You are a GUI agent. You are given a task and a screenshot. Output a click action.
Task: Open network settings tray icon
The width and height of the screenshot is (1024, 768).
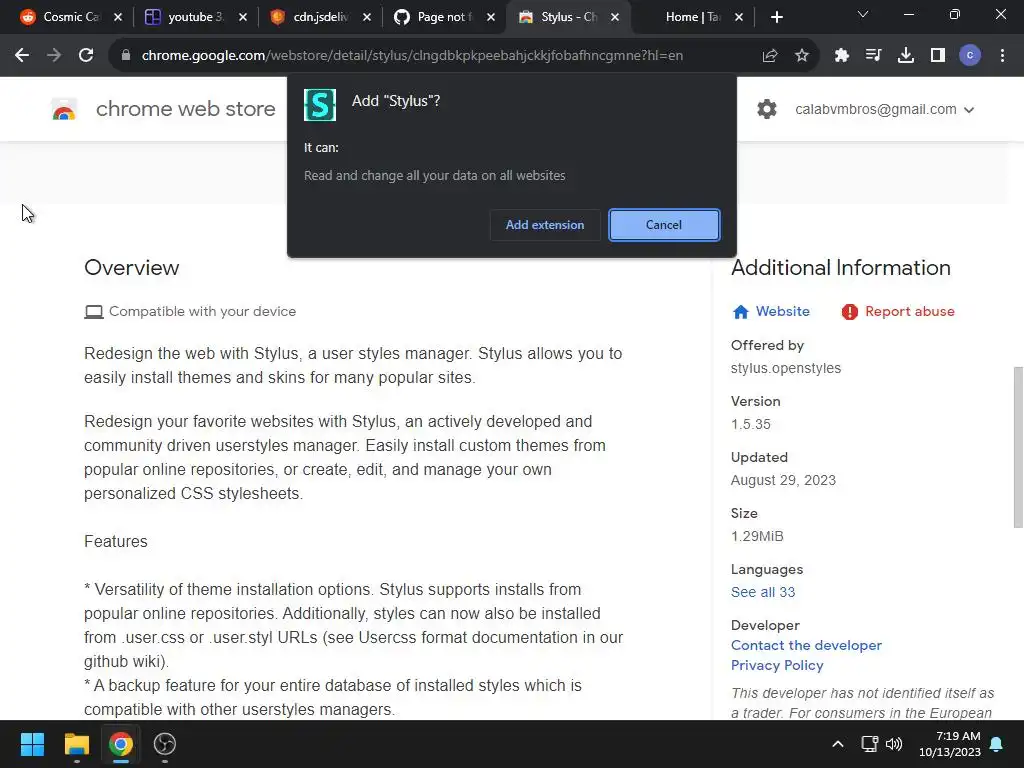869,744
